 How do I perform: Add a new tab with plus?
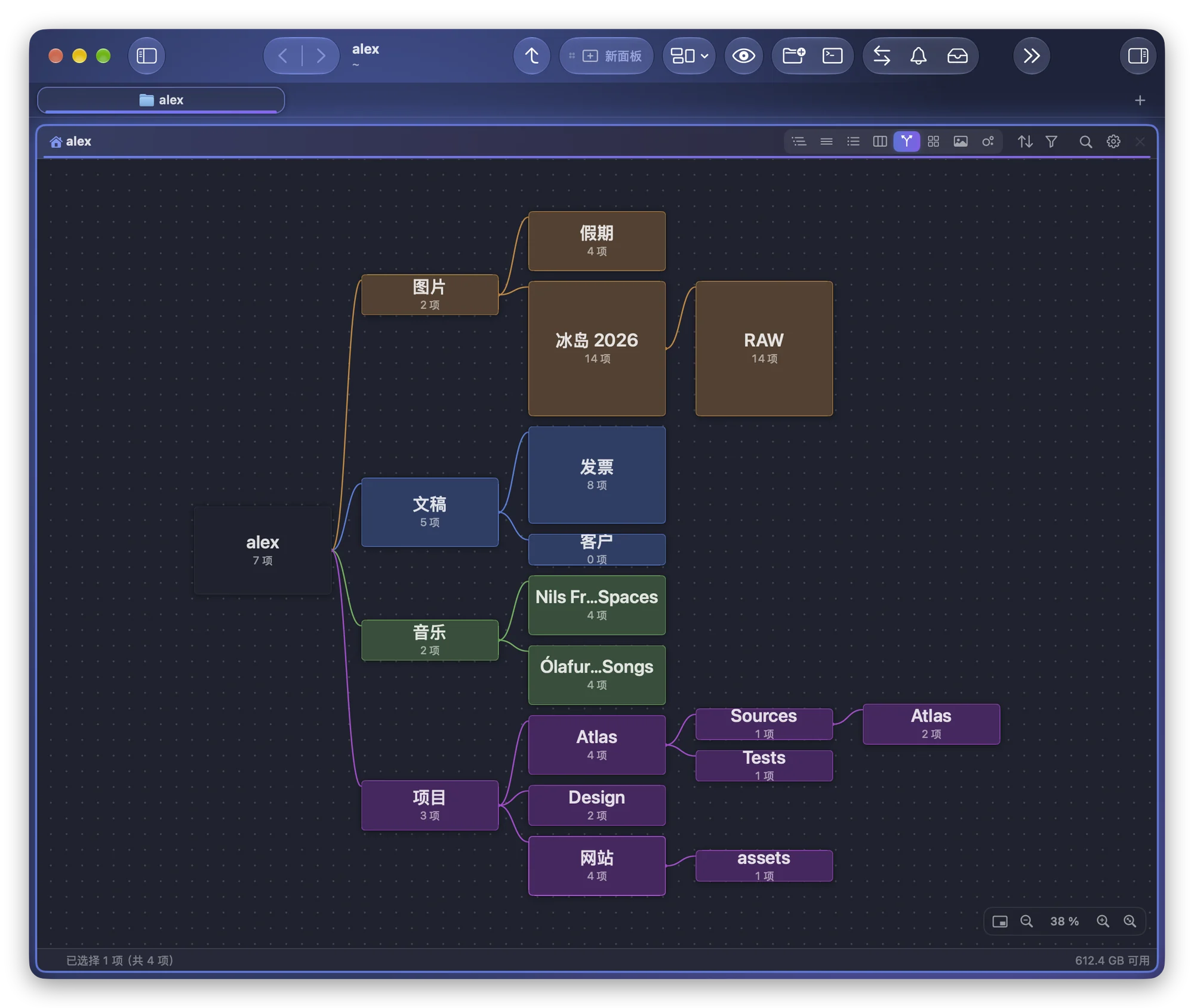1140,100
